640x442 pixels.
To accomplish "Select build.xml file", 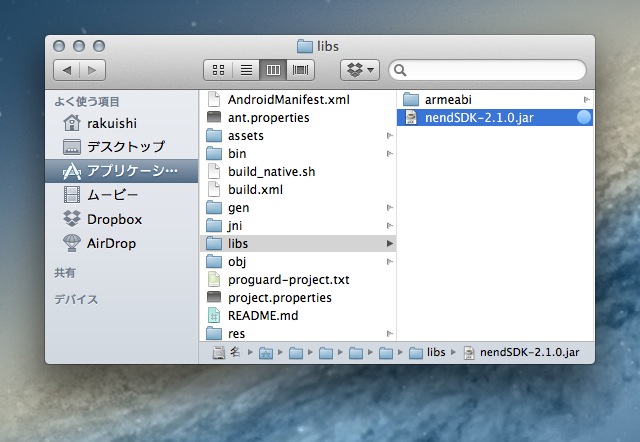I will point(298,189).
